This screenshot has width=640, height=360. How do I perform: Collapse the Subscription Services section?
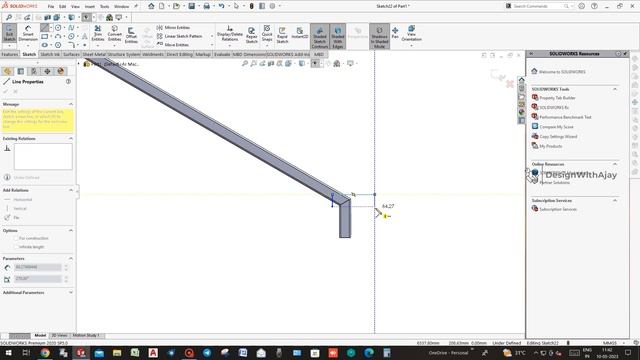click(x=615, y=200)
